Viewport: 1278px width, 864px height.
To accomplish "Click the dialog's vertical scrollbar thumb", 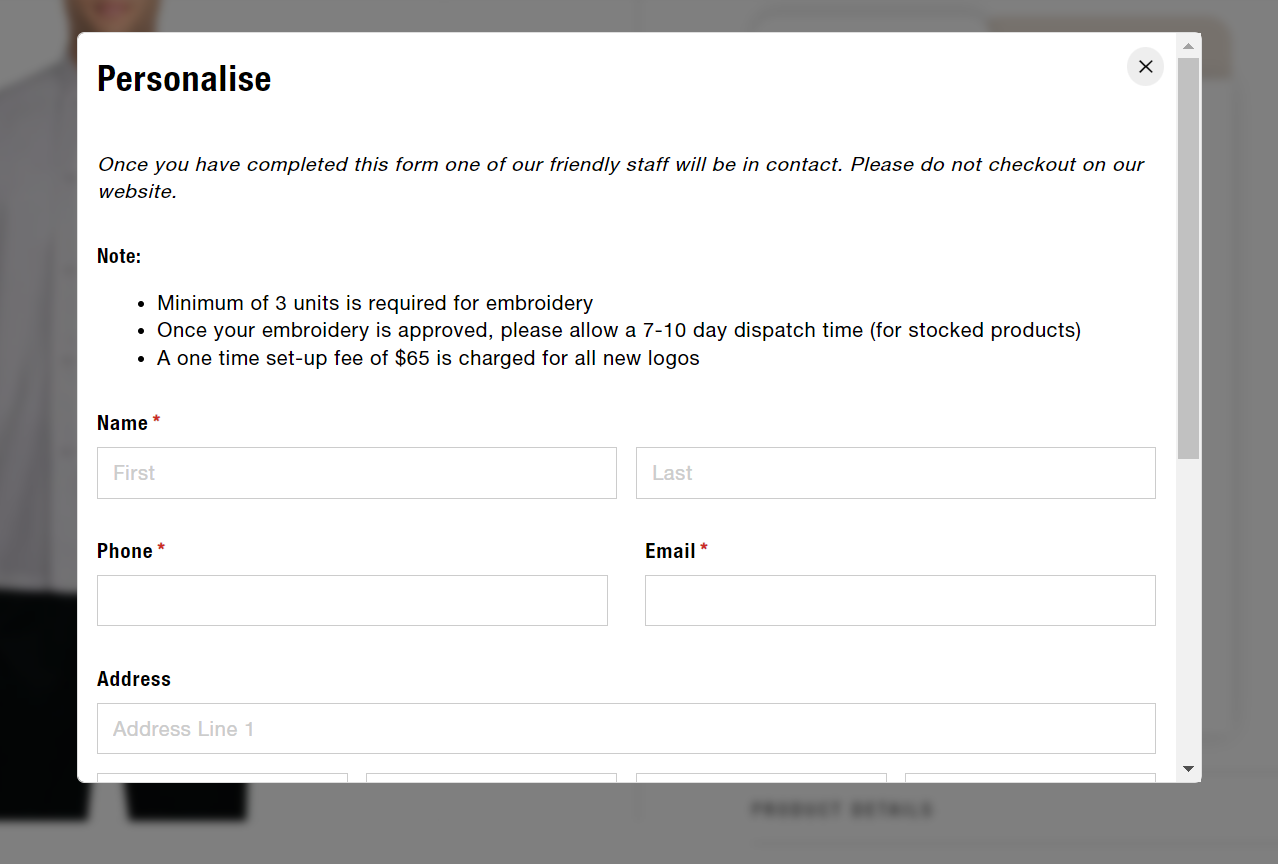I will [1188, 258].
